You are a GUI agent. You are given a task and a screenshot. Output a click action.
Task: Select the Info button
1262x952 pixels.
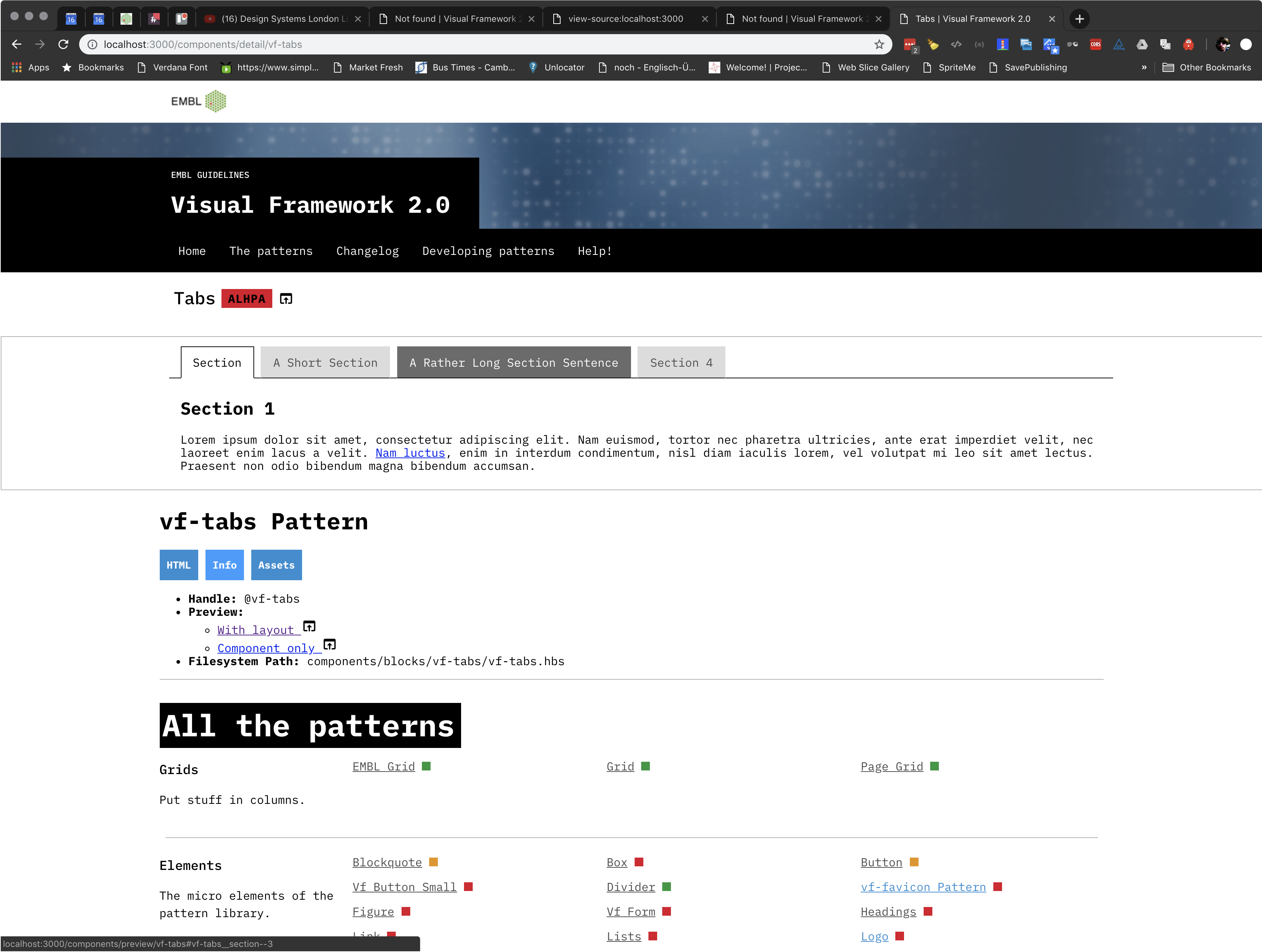(224, 565)
